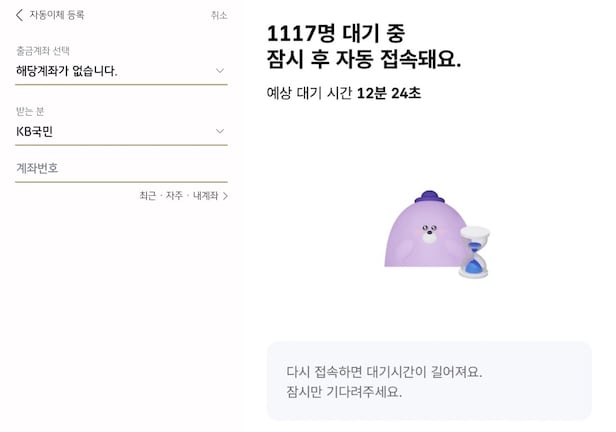Viewport: 616px width, 432px height.
Task: Click the 다시 접속하면 대기시간이 길어져요 notice
Action: click(384, 371)
